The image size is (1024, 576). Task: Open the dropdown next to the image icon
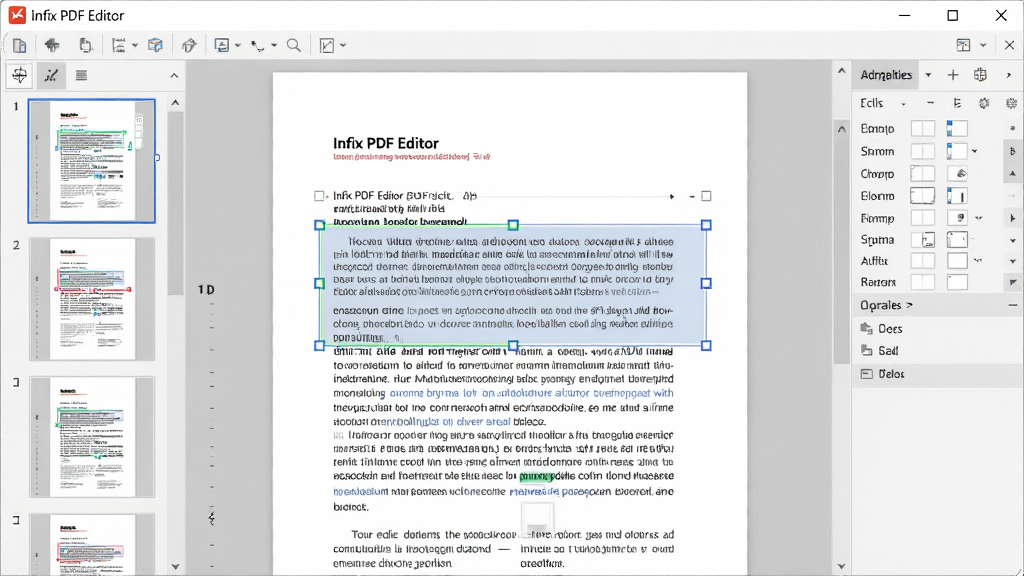click(238, 46)
